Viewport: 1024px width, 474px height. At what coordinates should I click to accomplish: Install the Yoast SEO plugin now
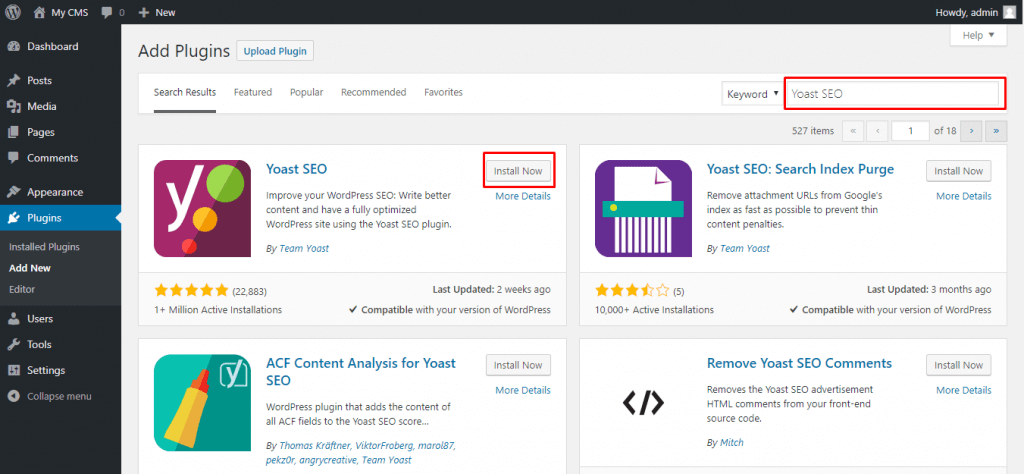click(518, 171)
